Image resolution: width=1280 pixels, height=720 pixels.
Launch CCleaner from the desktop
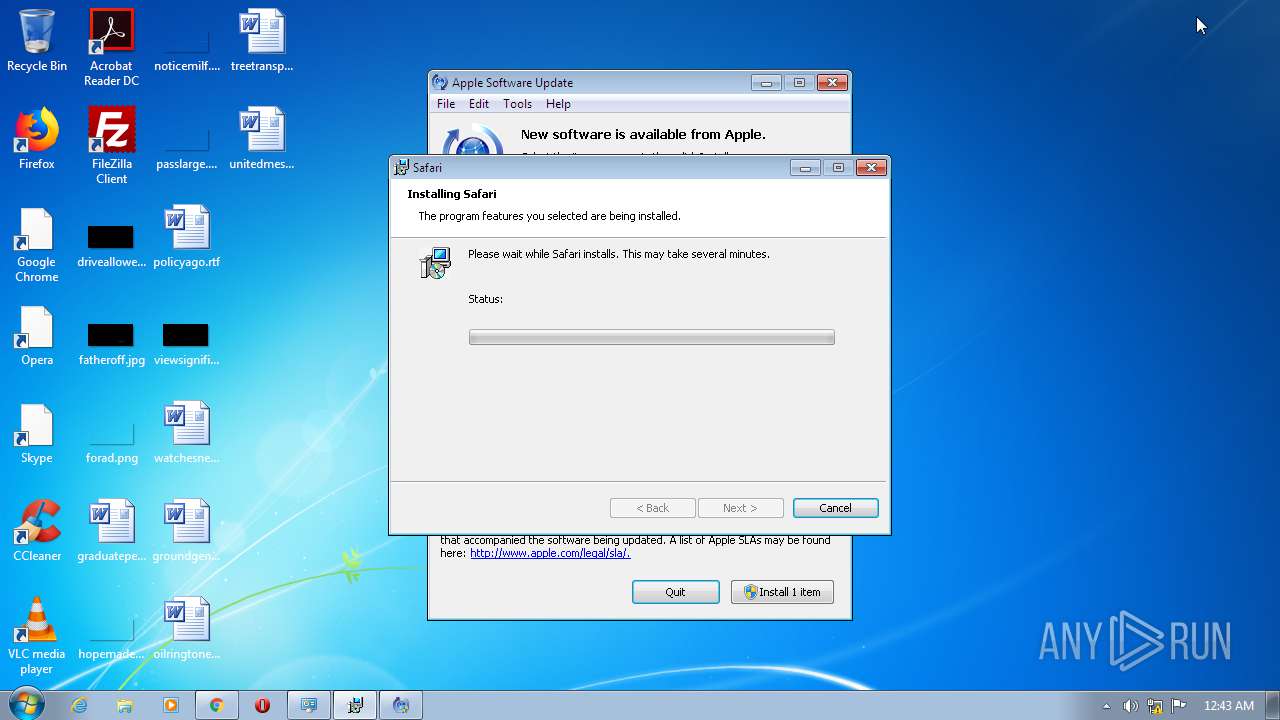pos(37,531)
